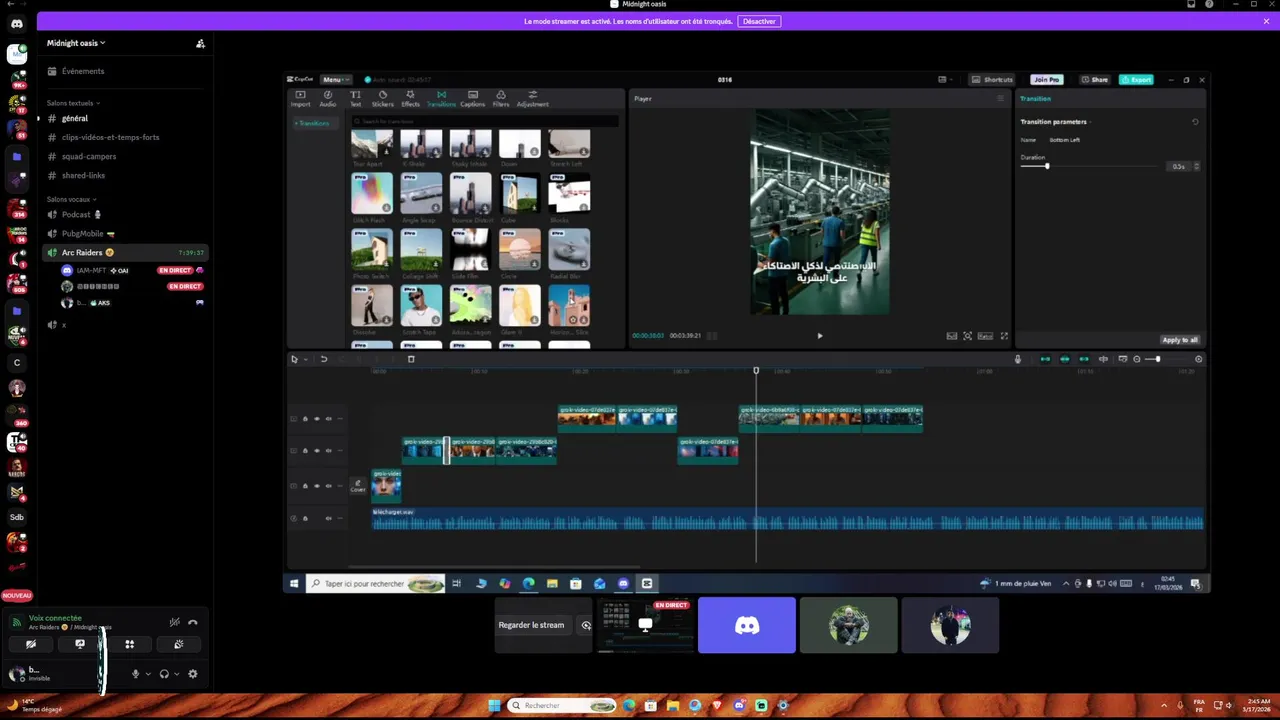Open the Import panel in CapCut
Viewport: 1280px width, 720px height.
(x=300, y=98)
